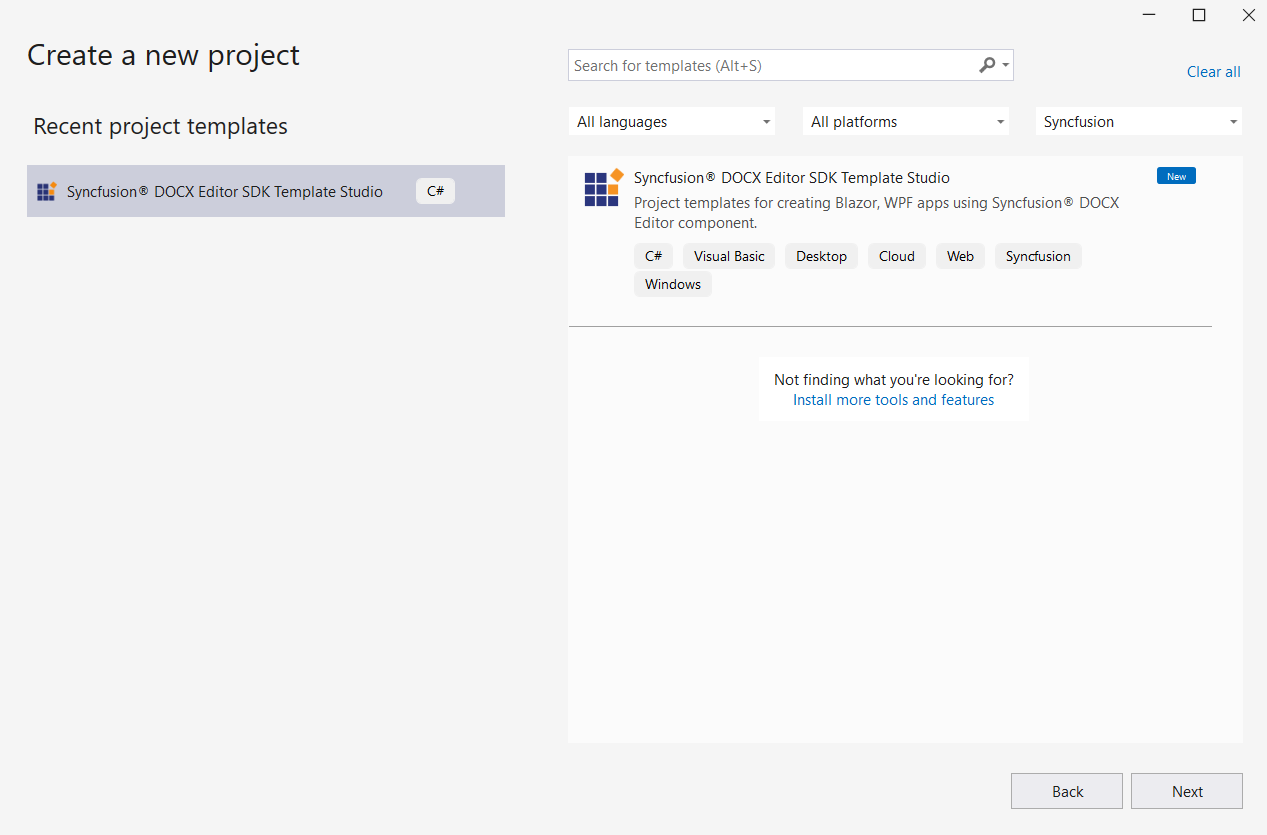Viewport: 1267px width, 835px height.
Task: Close the Create a new project dialog
Action: coord(1248,15)
